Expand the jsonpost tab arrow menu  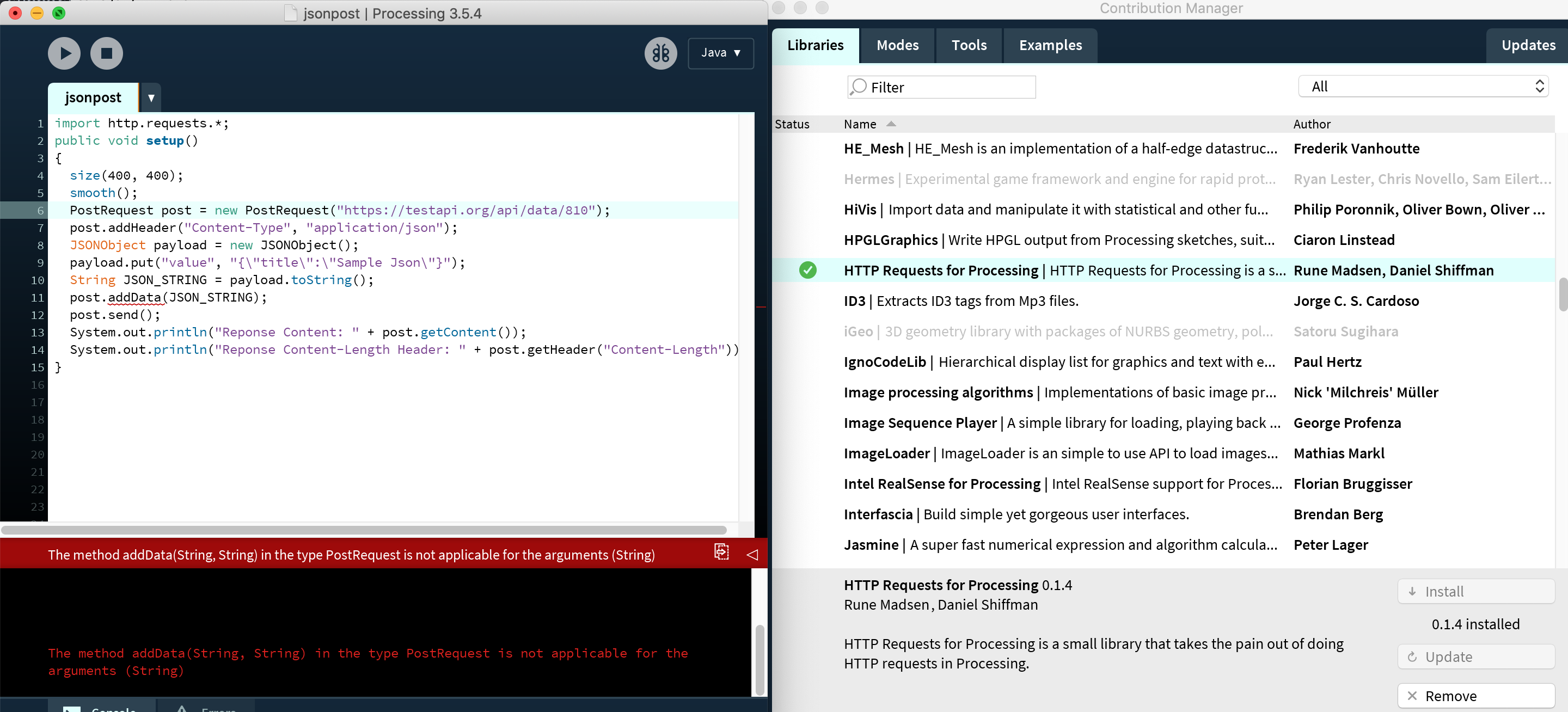pyautogui.click(x=151, y=97)
